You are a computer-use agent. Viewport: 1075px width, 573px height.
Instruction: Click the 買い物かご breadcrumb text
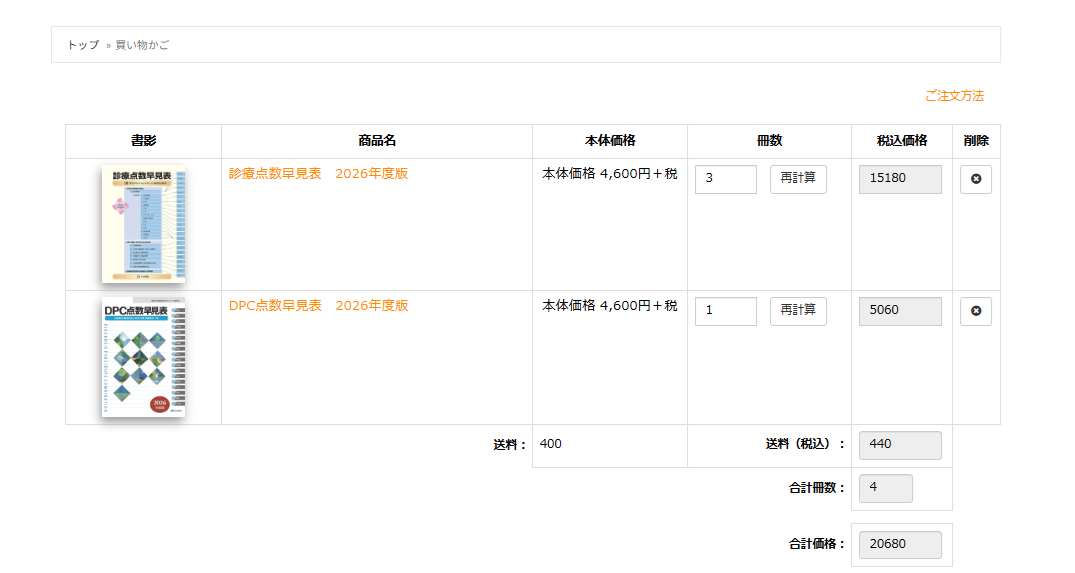[142, 45]
